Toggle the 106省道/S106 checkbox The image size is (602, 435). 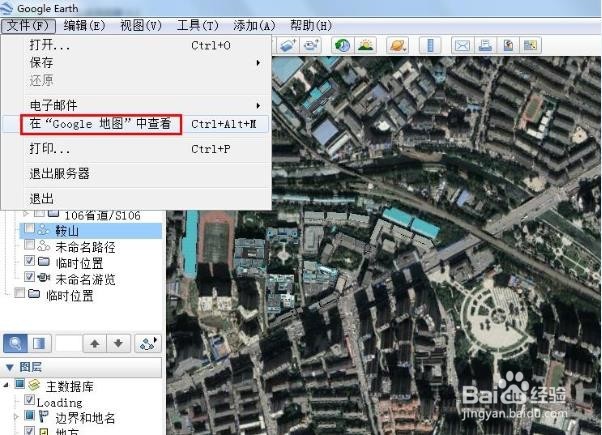(39, 213)
